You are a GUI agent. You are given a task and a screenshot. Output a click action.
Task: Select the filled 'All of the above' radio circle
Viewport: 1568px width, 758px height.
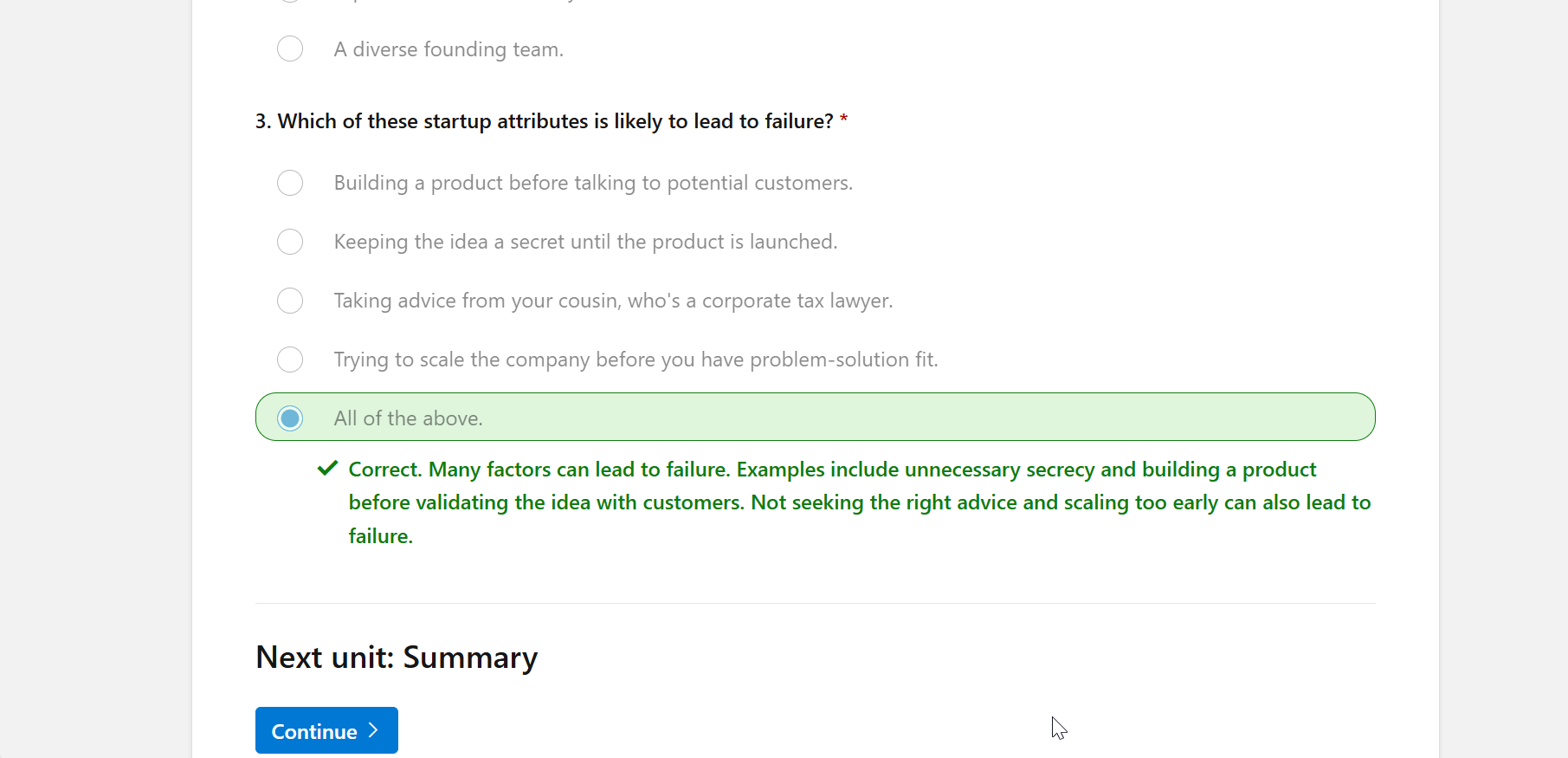(290, 418)
